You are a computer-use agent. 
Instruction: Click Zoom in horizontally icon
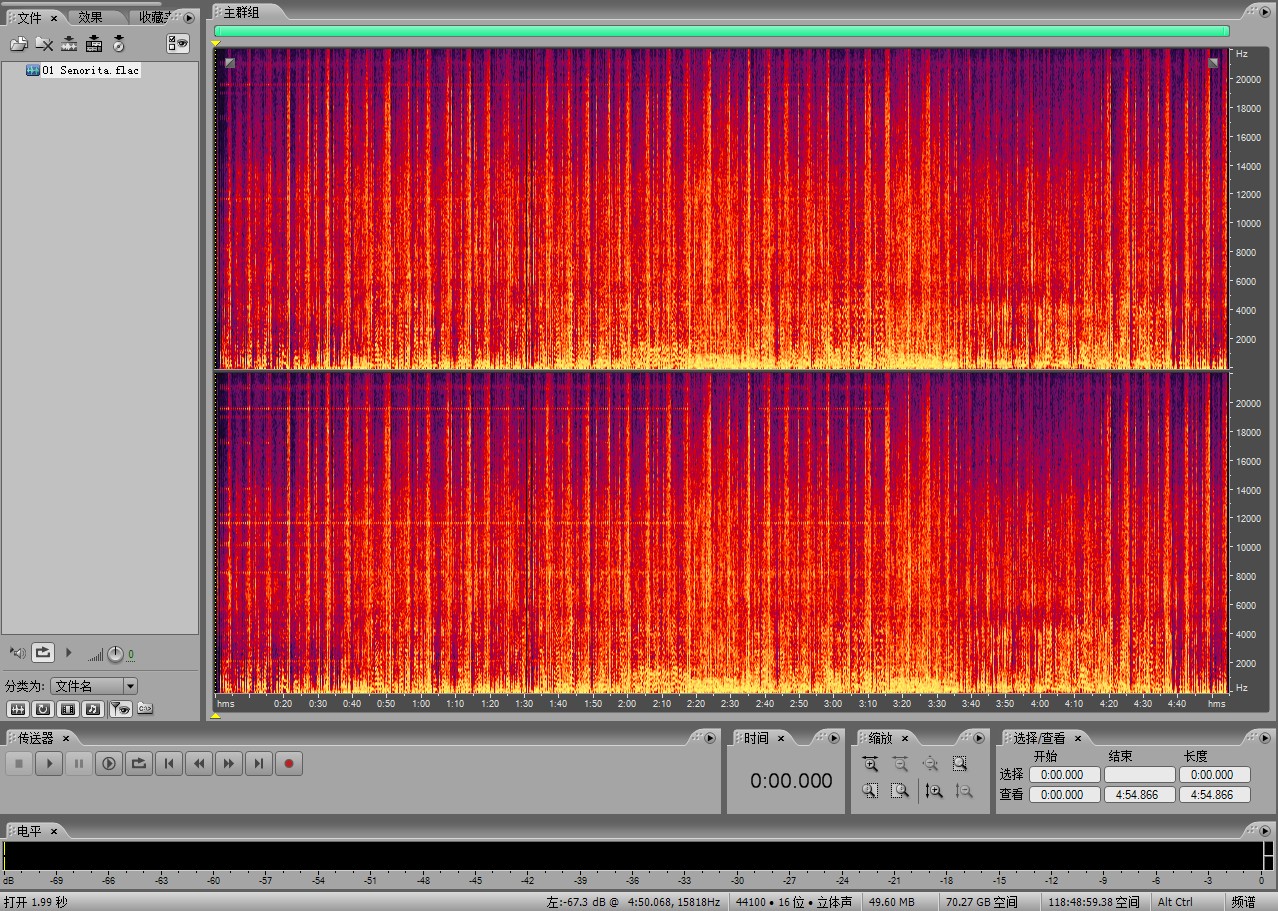click(x=870, y=764)
